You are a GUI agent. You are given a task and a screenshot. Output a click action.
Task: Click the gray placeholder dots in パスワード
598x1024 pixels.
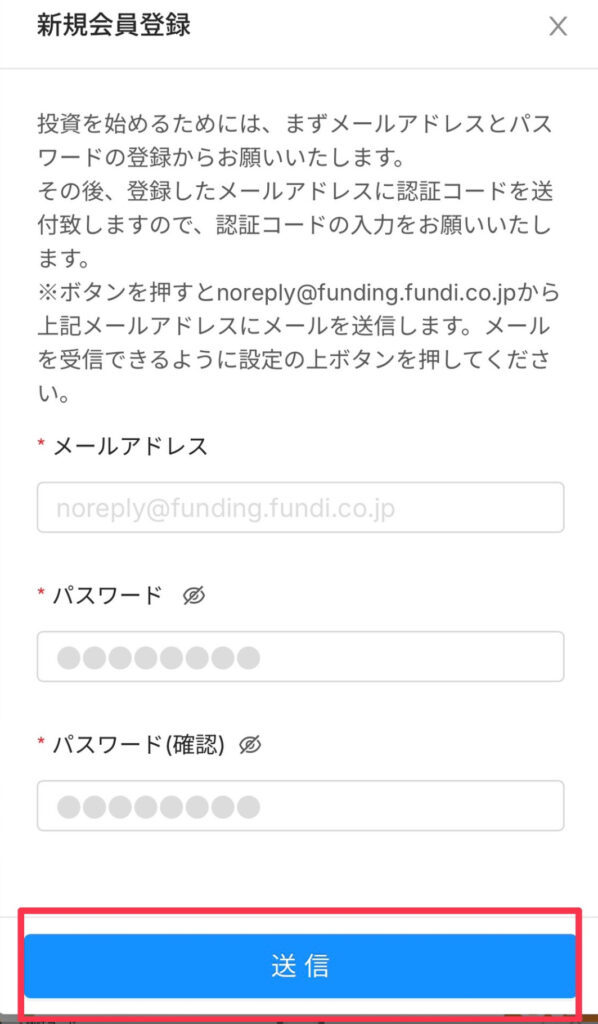point(158,657)
